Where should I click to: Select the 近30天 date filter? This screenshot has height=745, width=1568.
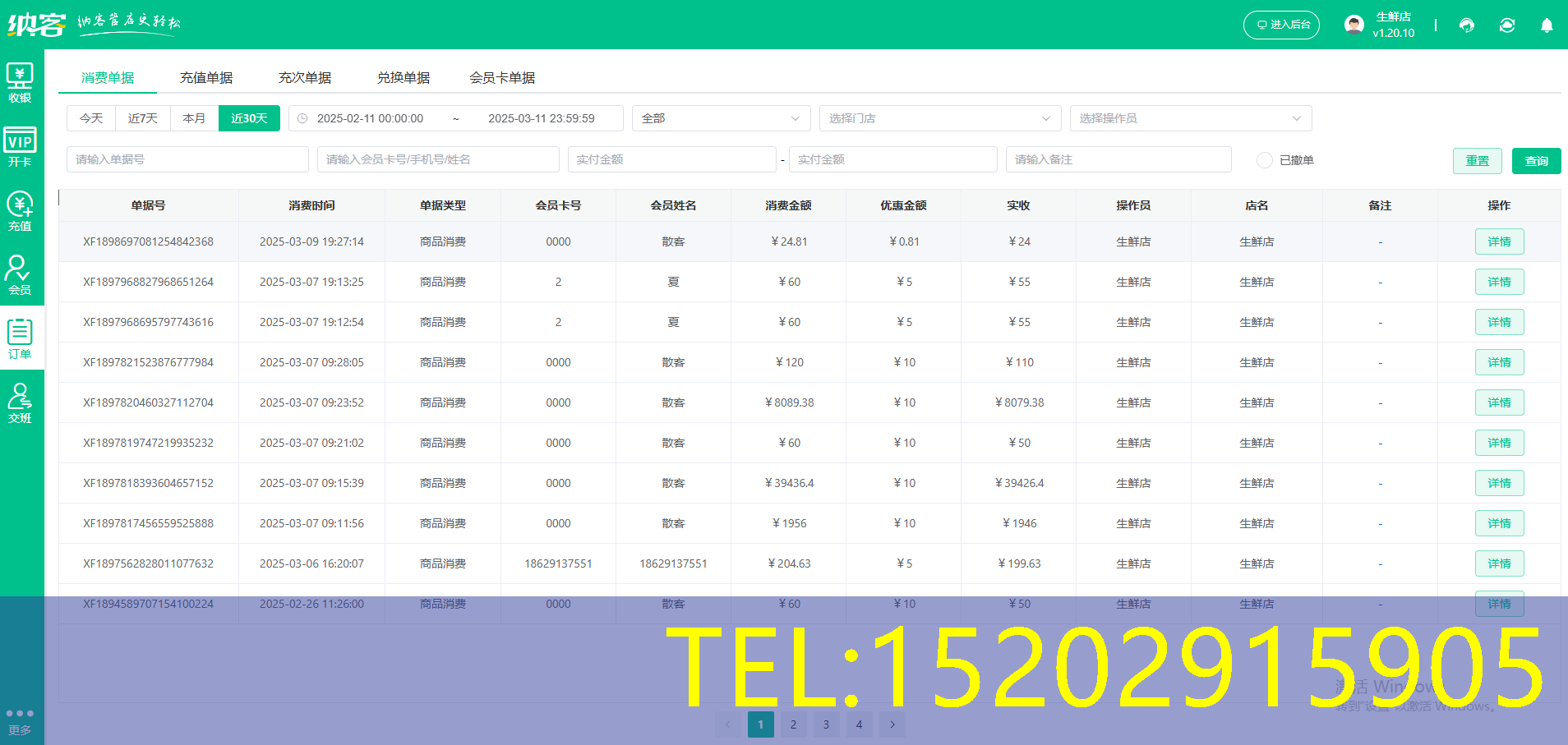pos(249,118)
